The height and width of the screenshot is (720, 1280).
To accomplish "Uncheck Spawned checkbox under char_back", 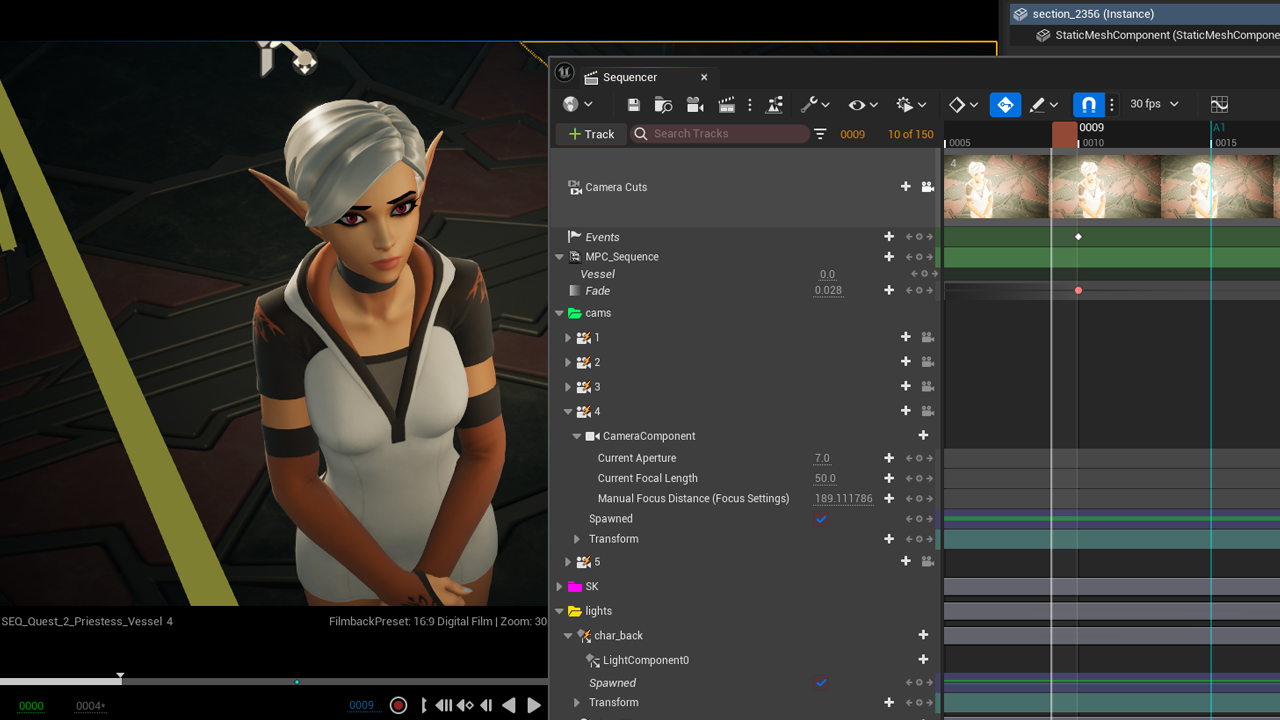I will (821, 683).
